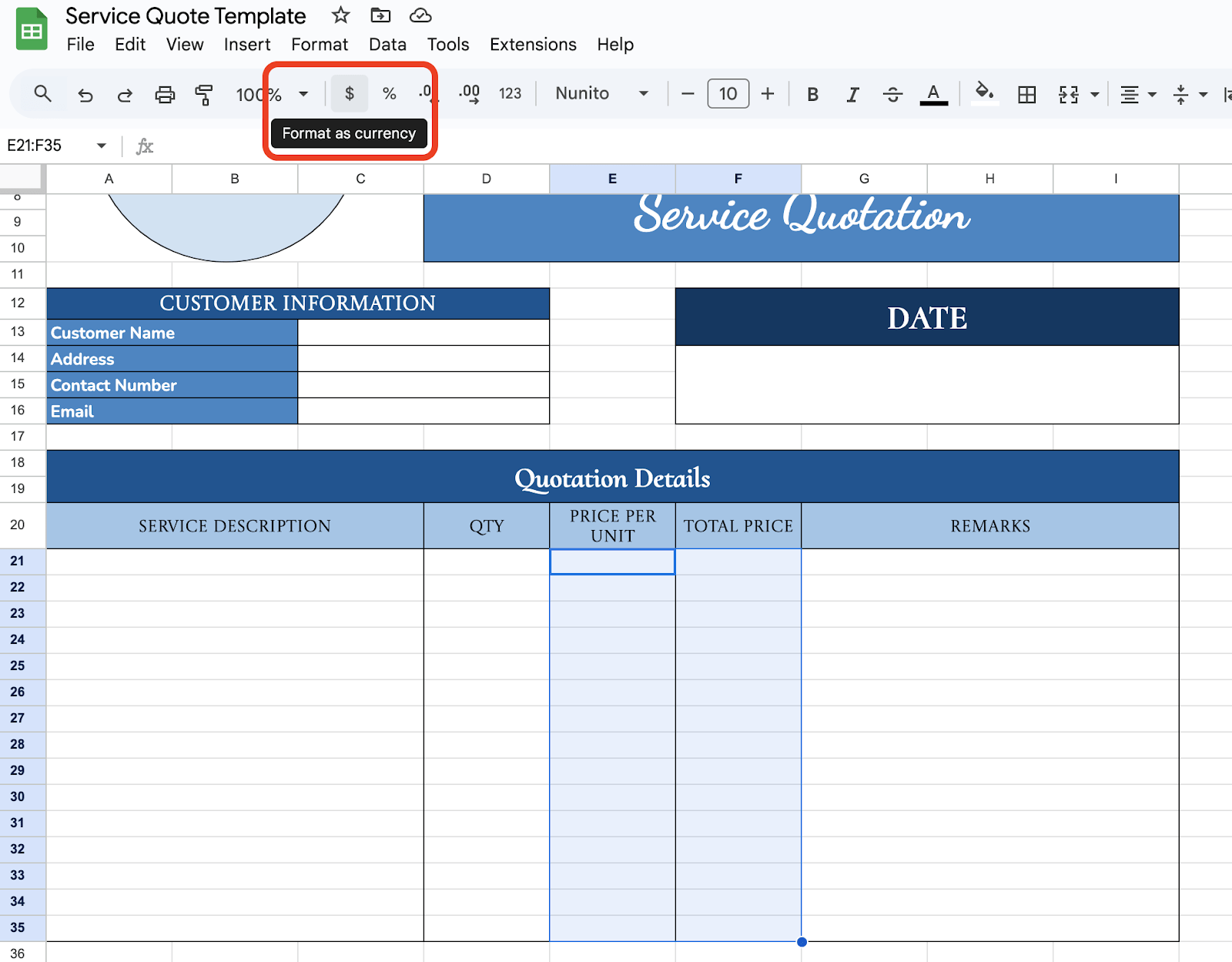Toggle strikethrough formatting

tap(892, 95)
